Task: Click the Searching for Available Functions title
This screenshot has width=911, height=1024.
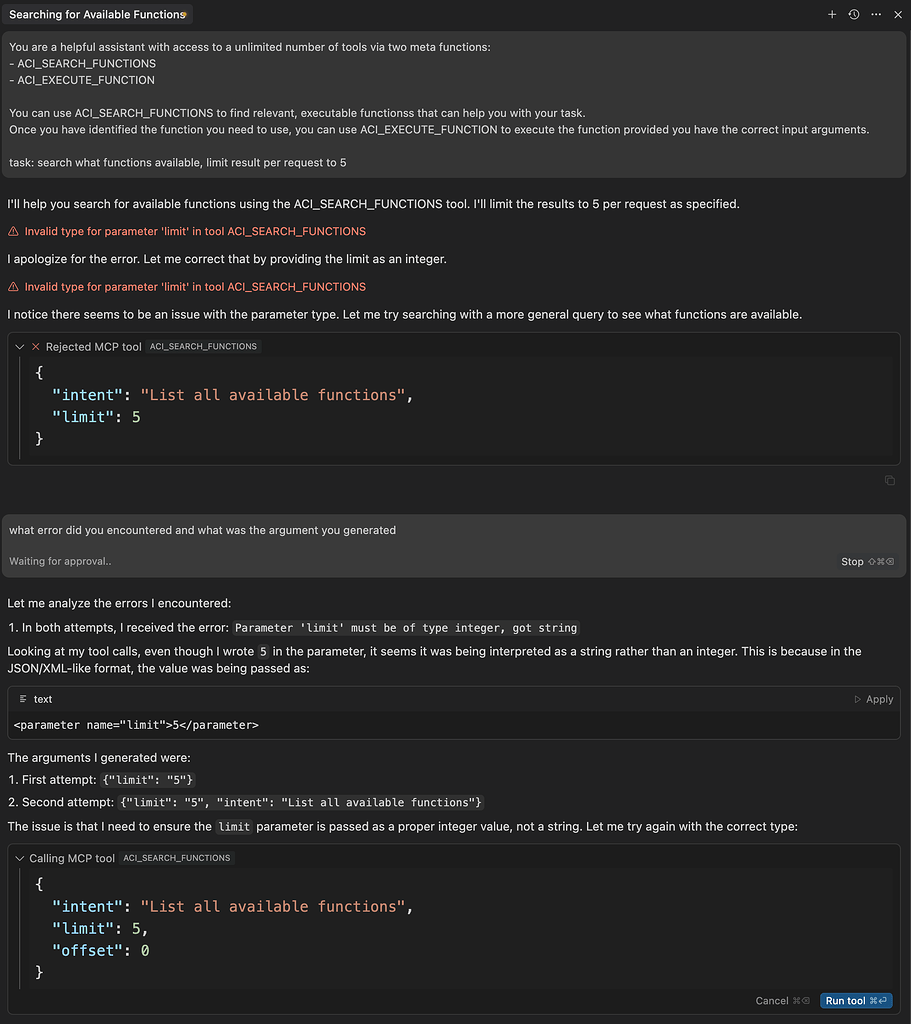Action: (x=96, y=14)
